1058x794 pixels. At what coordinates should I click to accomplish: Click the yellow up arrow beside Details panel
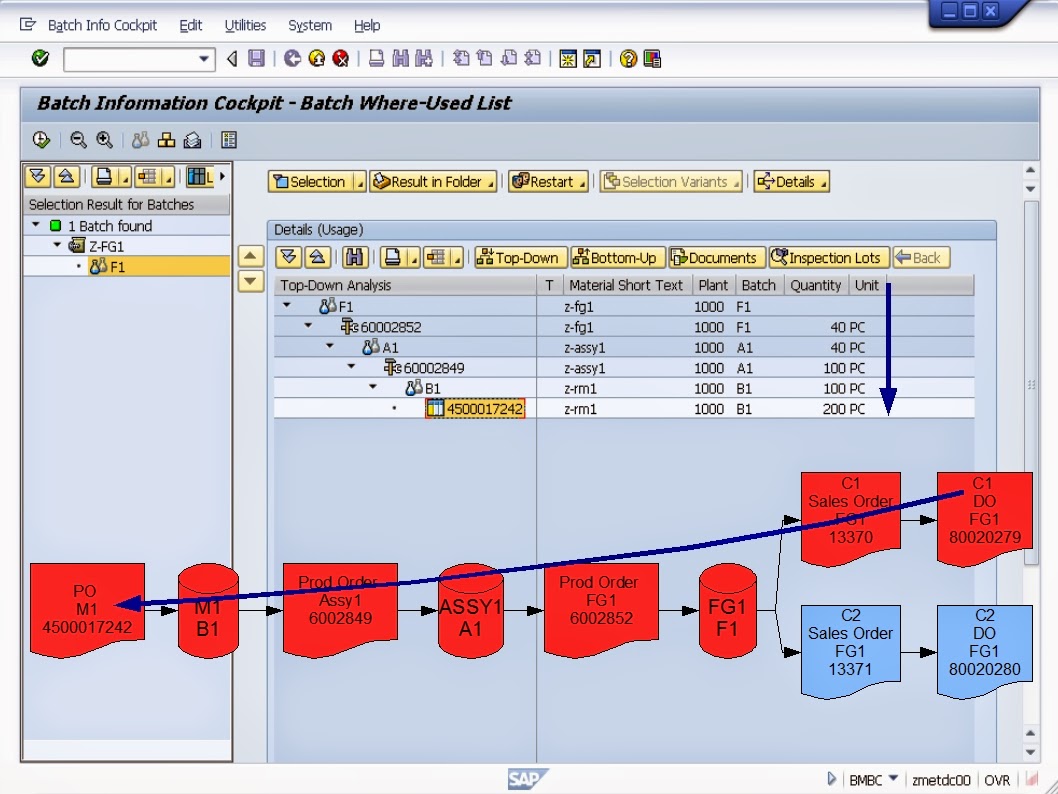point(250,256)
